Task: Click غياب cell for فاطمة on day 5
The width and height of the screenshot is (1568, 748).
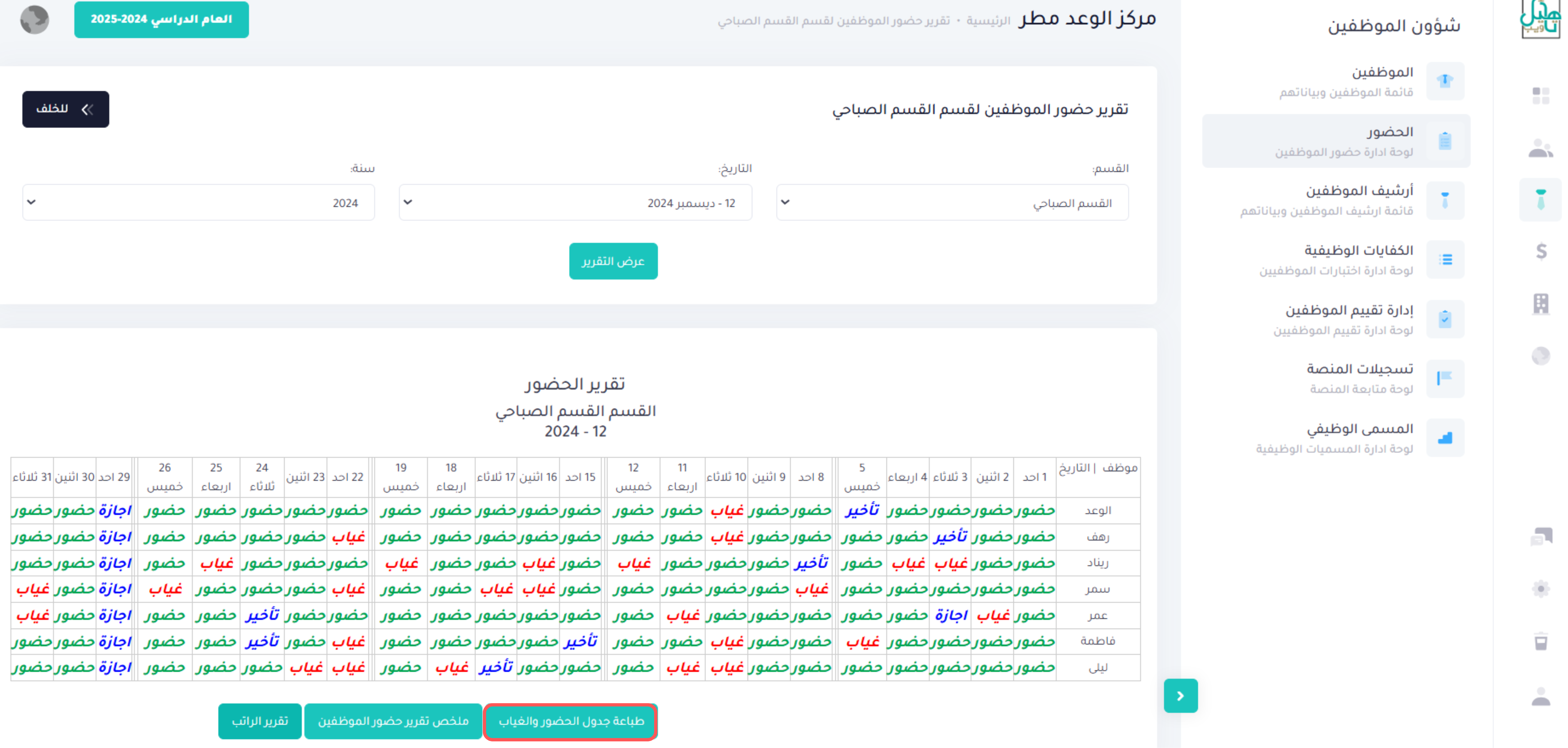Action: click(862, 641)
